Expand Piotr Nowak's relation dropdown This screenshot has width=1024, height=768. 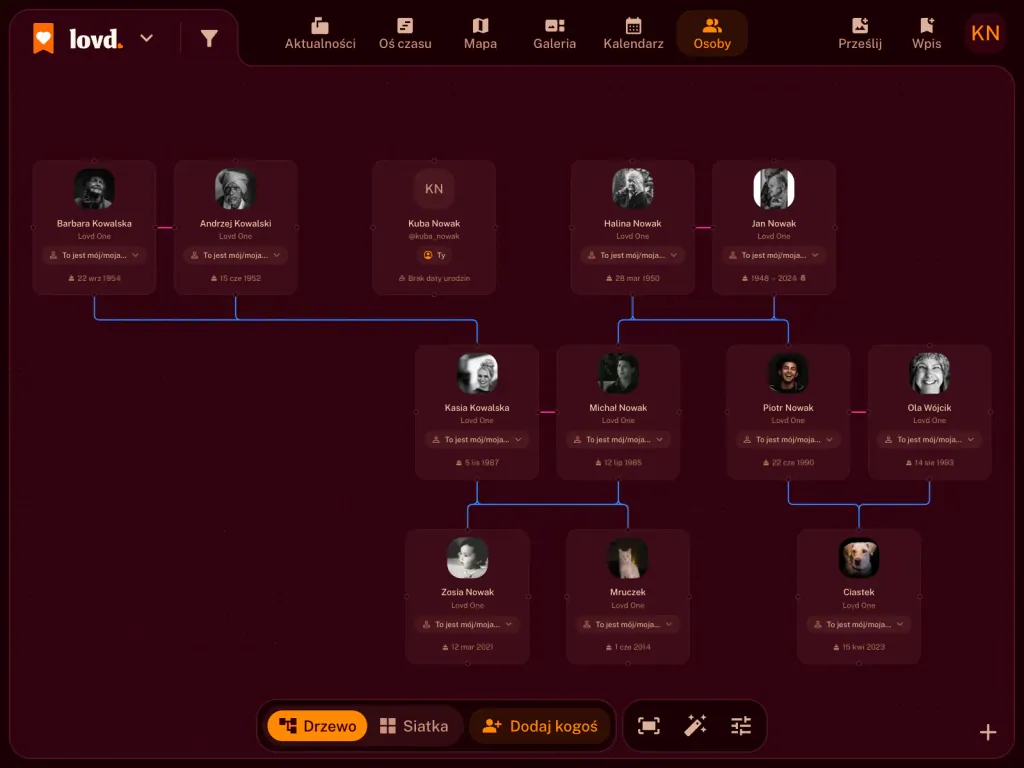(x=788, y=440)
